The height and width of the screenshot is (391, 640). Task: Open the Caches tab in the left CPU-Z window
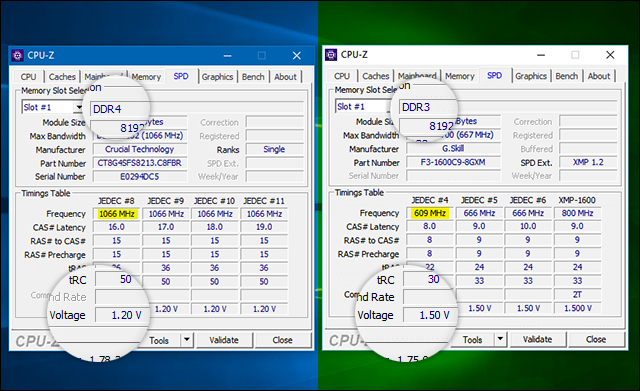(62, 77)
